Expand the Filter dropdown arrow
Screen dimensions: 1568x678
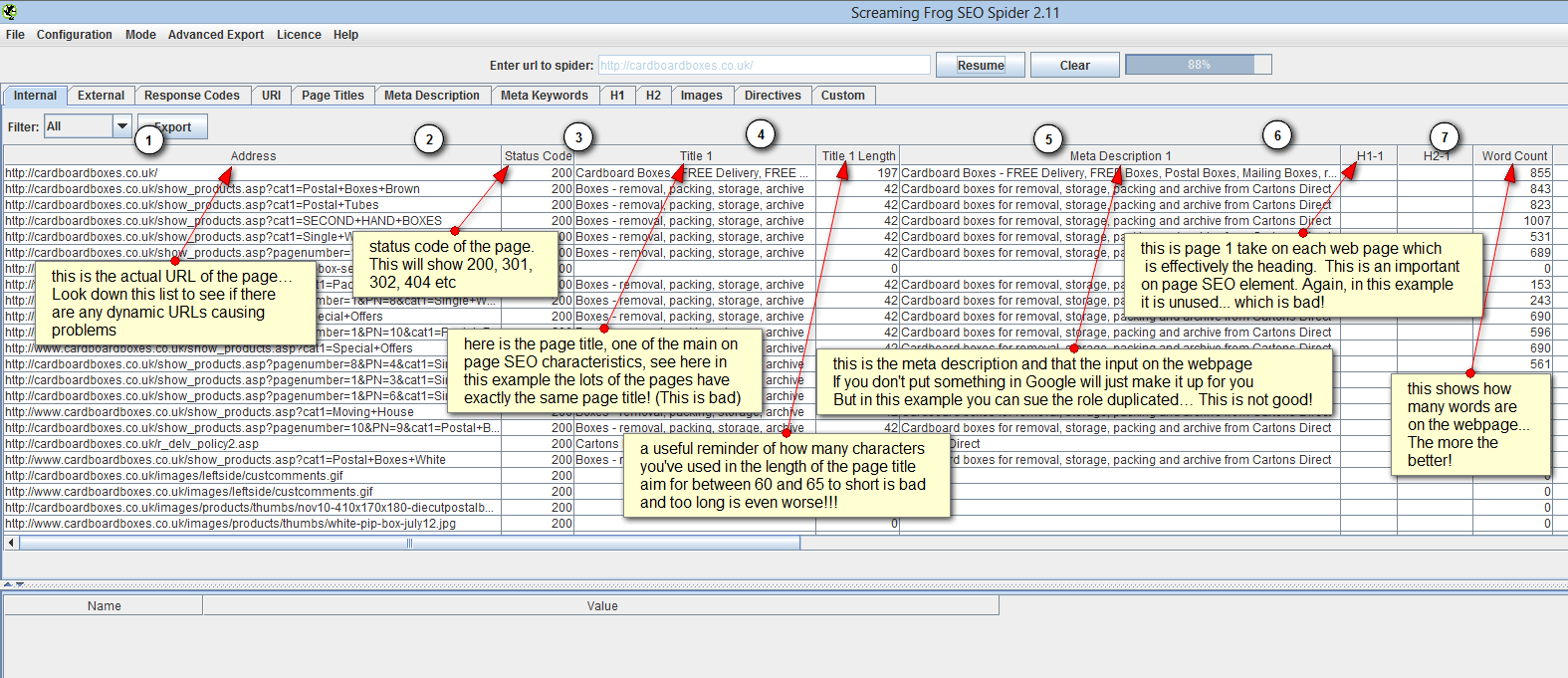(x=121, y=126)
